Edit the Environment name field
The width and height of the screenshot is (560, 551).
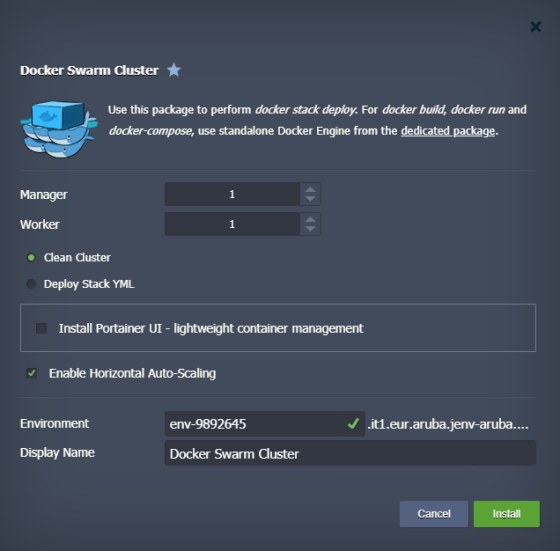pyautogui.click(x=265, y=424)
